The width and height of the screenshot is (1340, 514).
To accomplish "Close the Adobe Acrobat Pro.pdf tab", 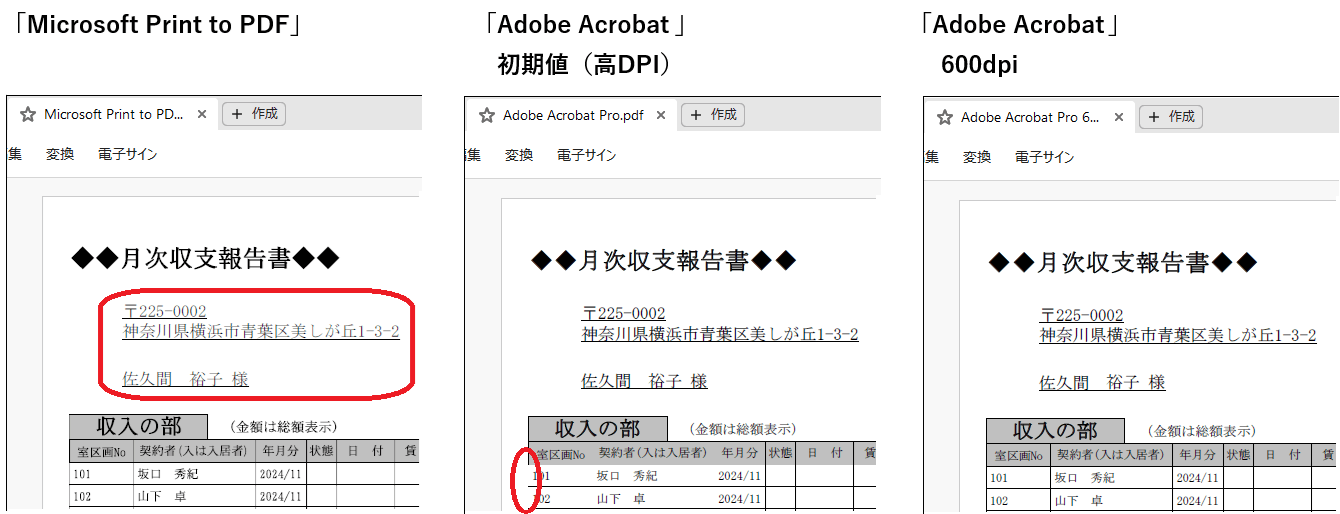I will tap(661, 115).
